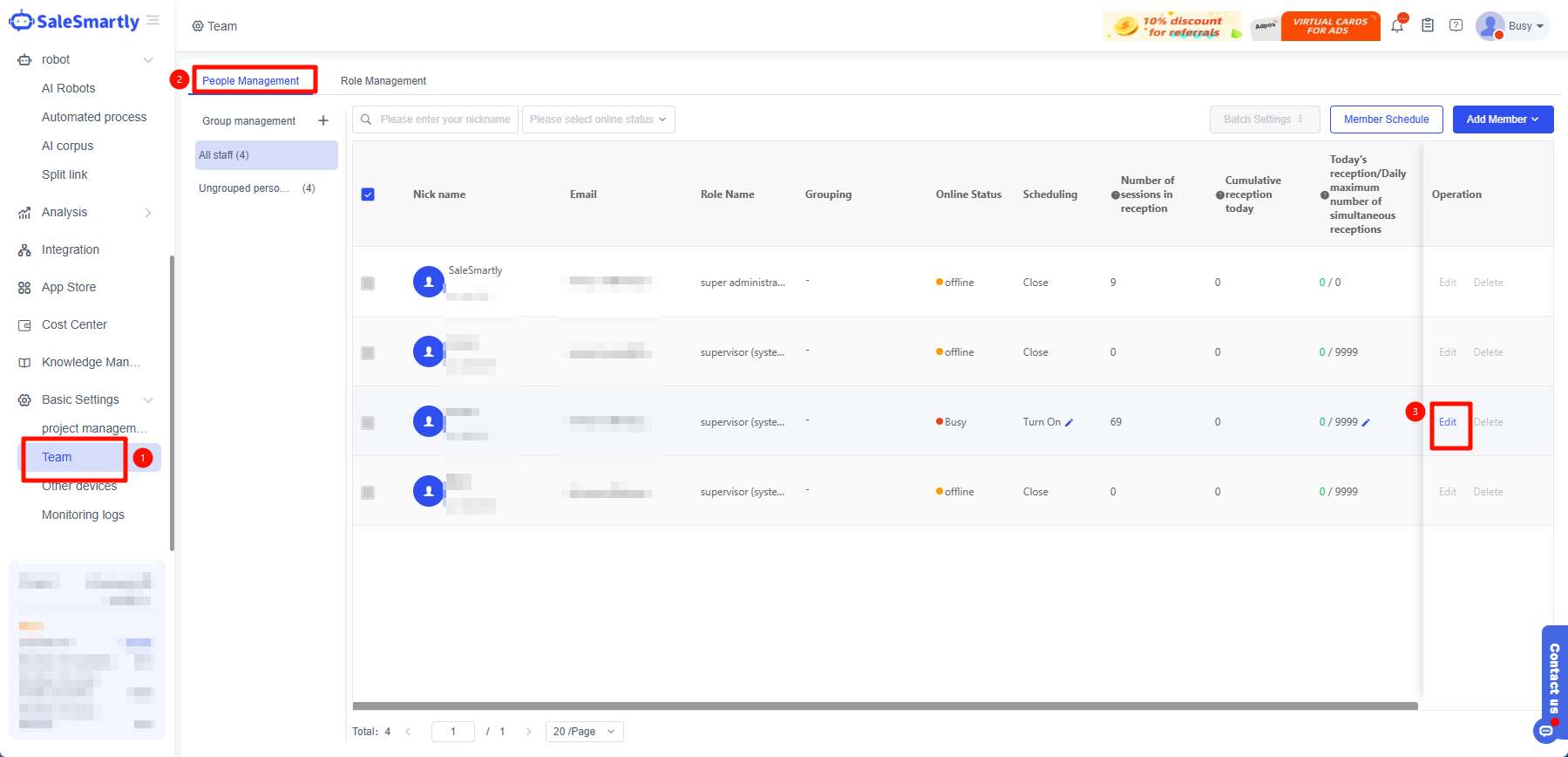Switch to the Role Management tab
The height and width of the screenshot is (757, 1568).
384,81
